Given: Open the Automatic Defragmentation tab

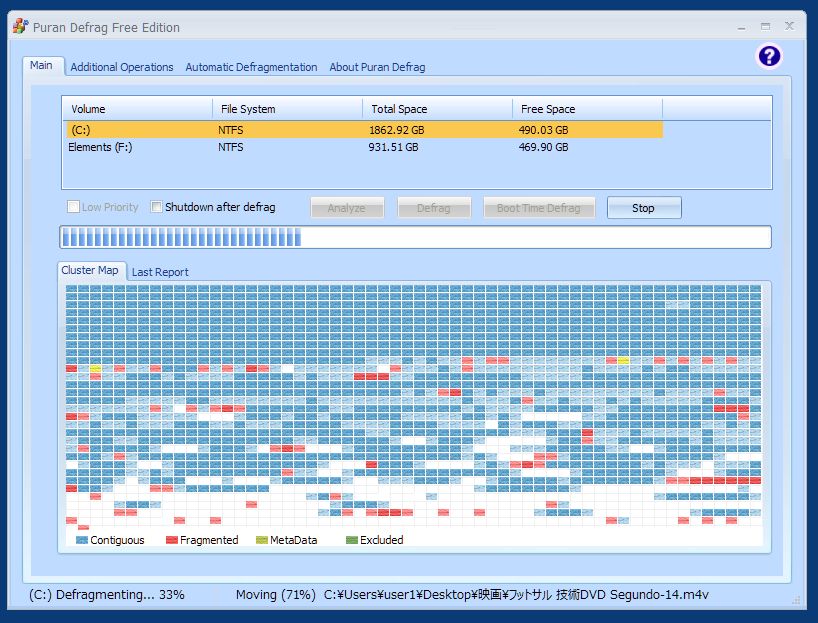Looking at the screenshot, I should point(251,67).
